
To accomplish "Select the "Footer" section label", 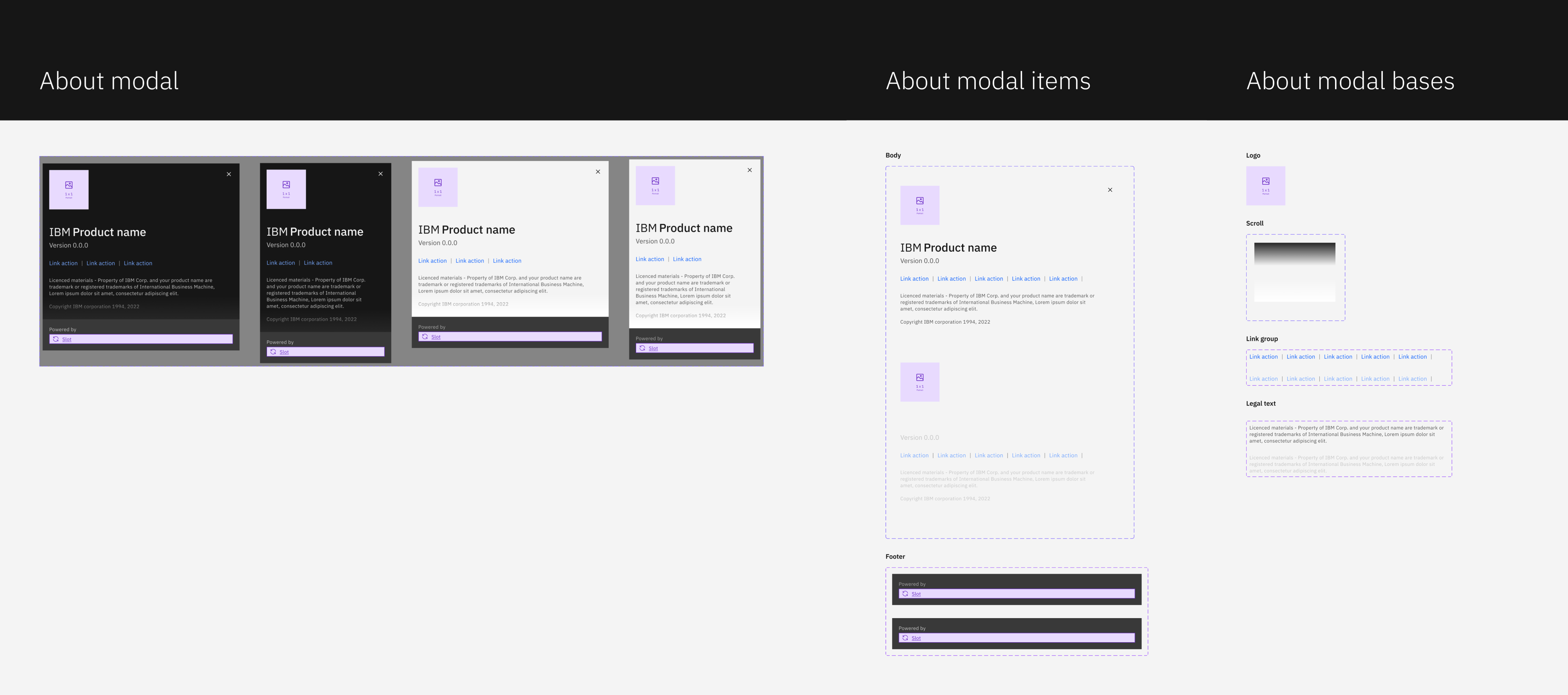I will 895,556.
